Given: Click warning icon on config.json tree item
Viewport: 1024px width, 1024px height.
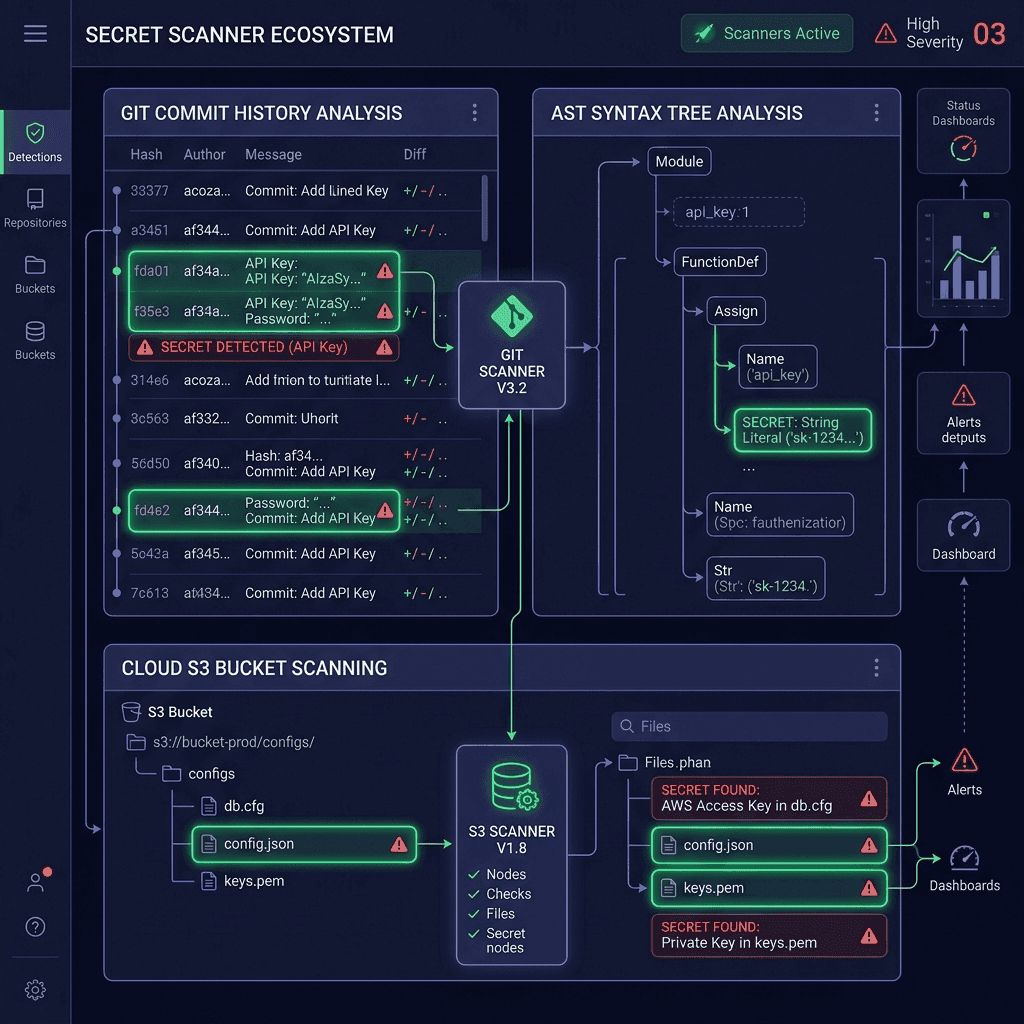Looking at the screenshot, I should (399, 845).
